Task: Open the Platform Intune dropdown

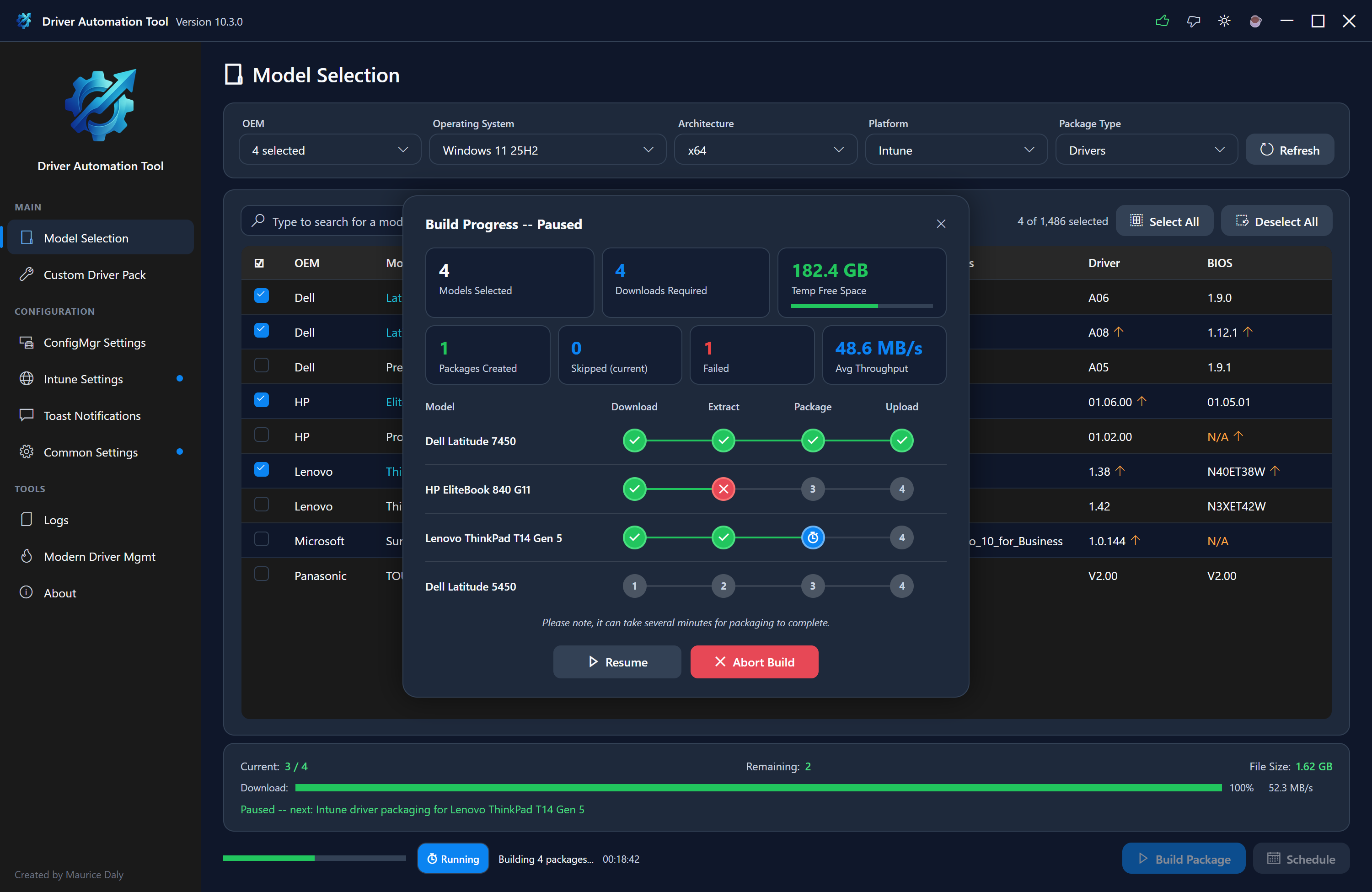Action: pos(956,150)
